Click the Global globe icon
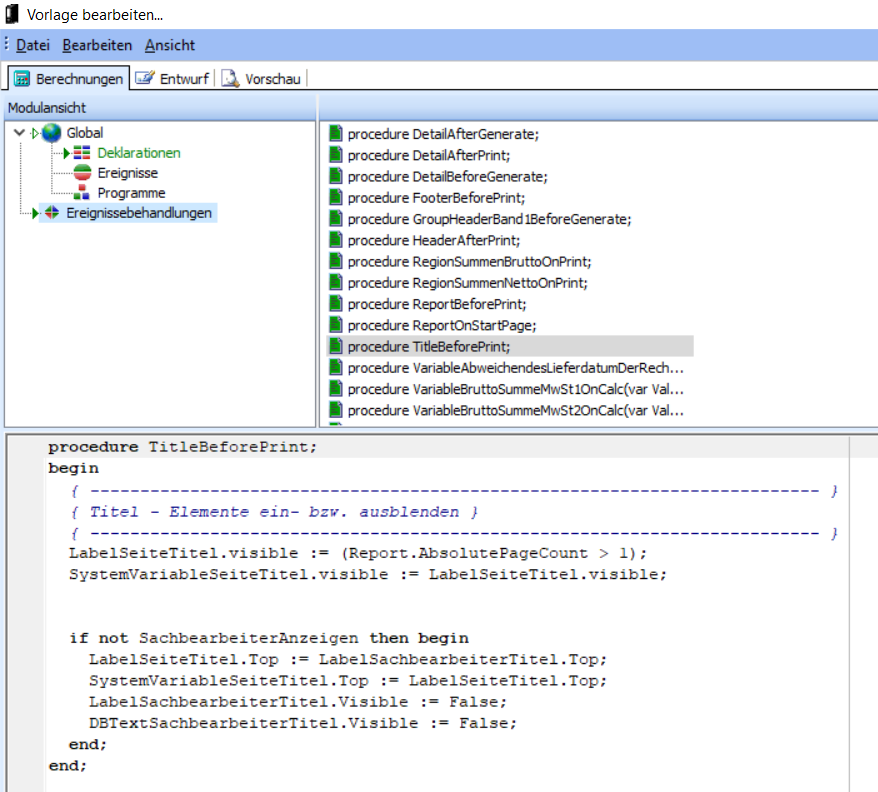Image resolution: width=878 pixels, height=792 pixels. point(52,133)
